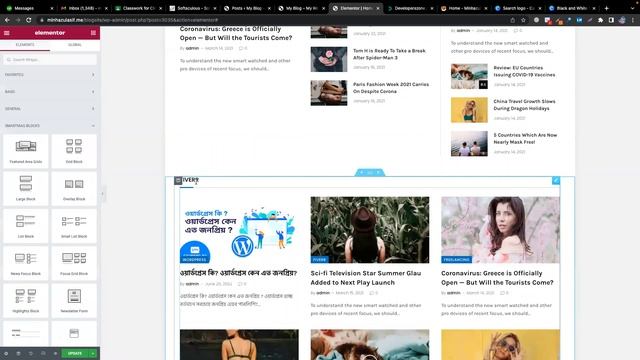Bookmark this page with star icon
Viewport: 640px width, 360px height.
[523, 20]
